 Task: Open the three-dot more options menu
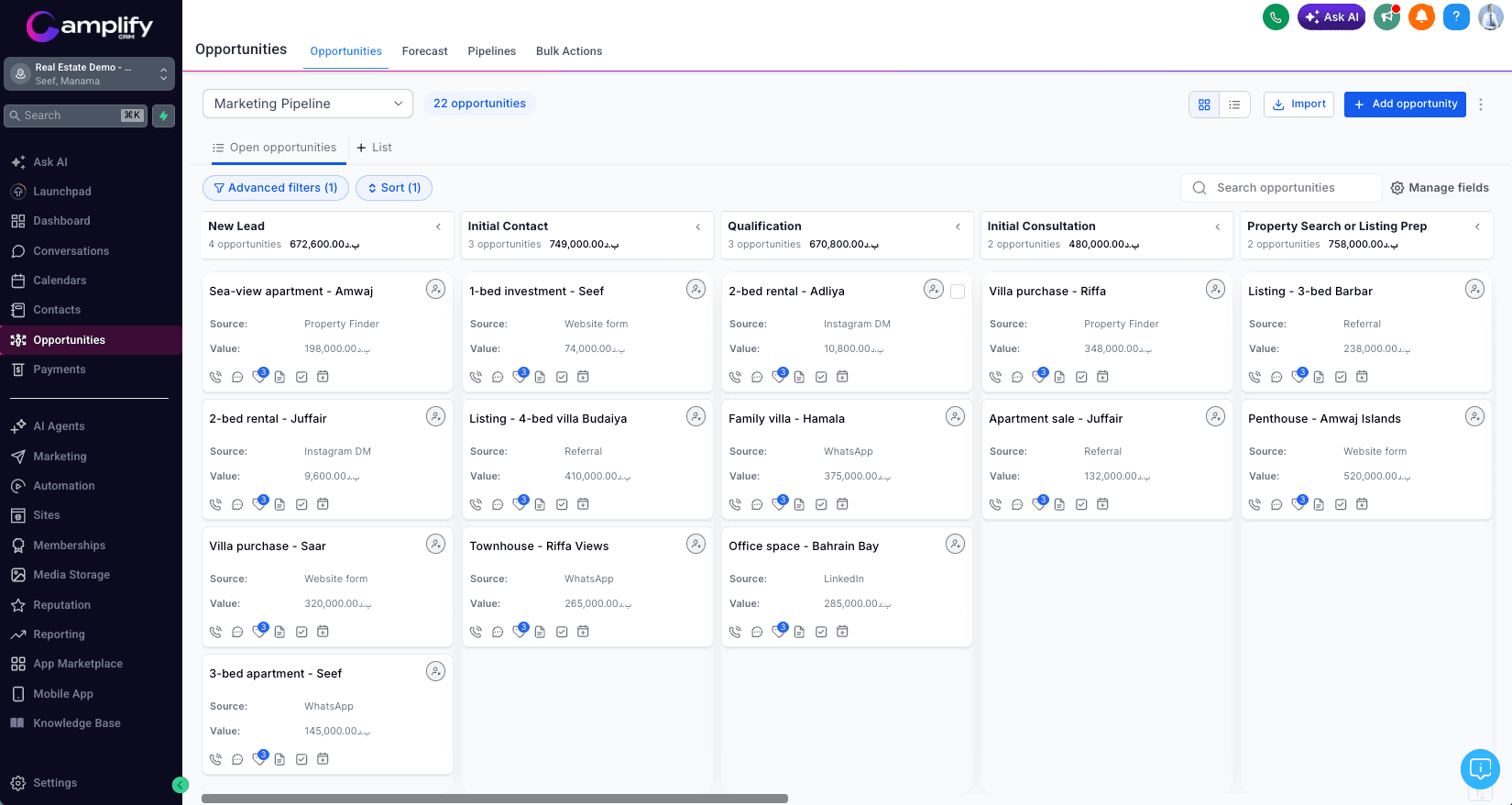click(x=1481, y=105)
